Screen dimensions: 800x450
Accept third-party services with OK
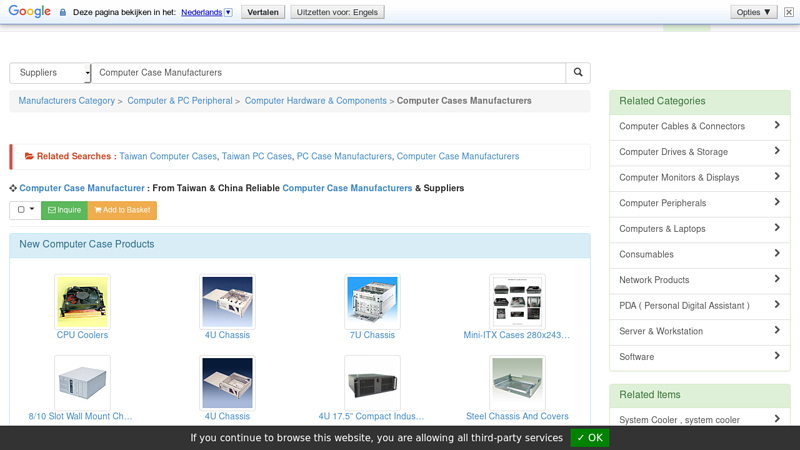pos(589,438)
